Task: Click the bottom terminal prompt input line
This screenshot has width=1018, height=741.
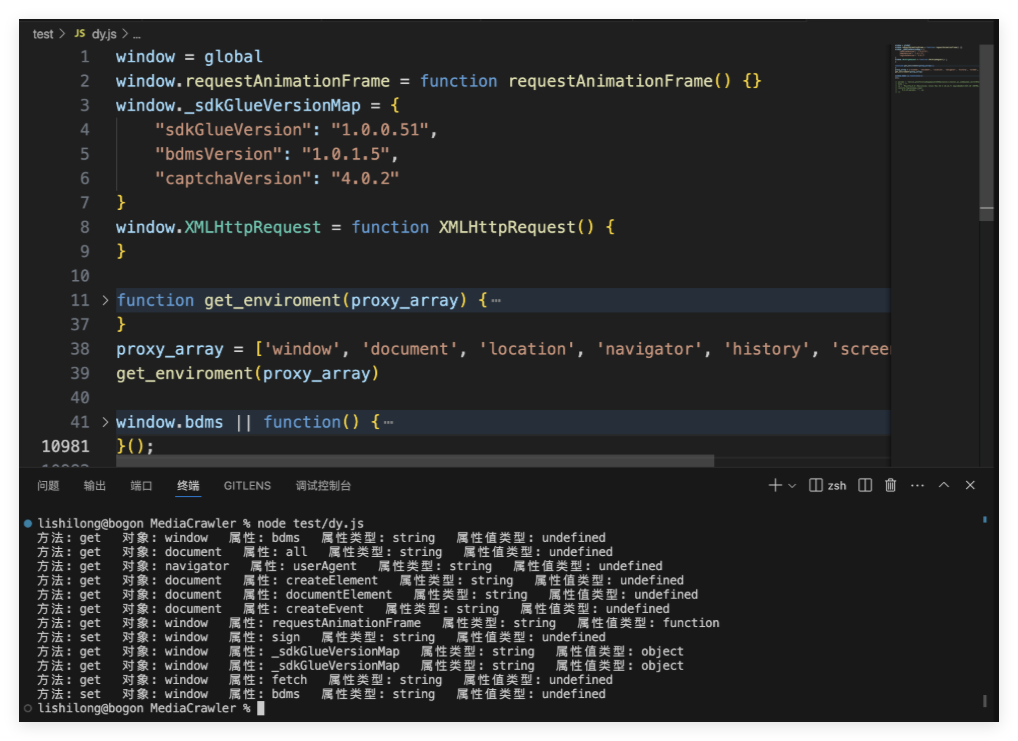Action: [x=151, y=709]
